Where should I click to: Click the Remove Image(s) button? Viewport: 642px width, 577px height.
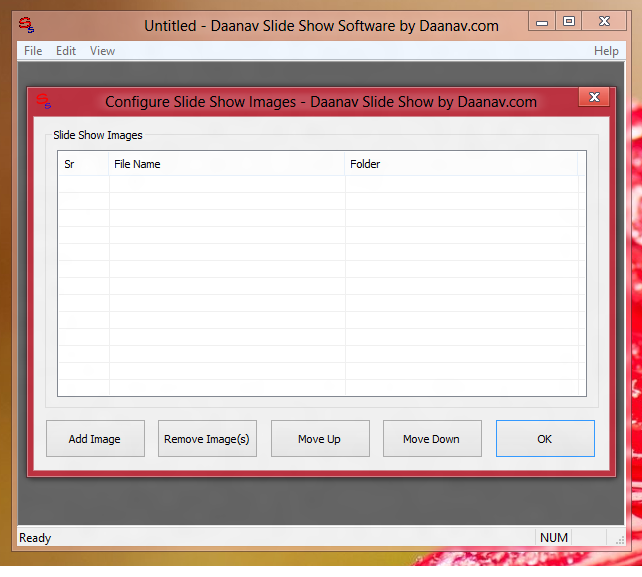207,439
